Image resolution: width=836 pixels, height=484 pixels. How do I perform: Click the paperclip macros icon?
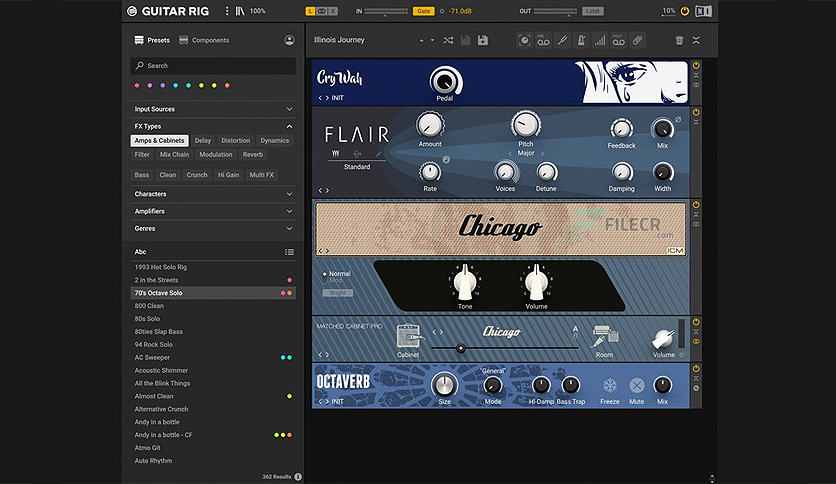pos(637,40)
